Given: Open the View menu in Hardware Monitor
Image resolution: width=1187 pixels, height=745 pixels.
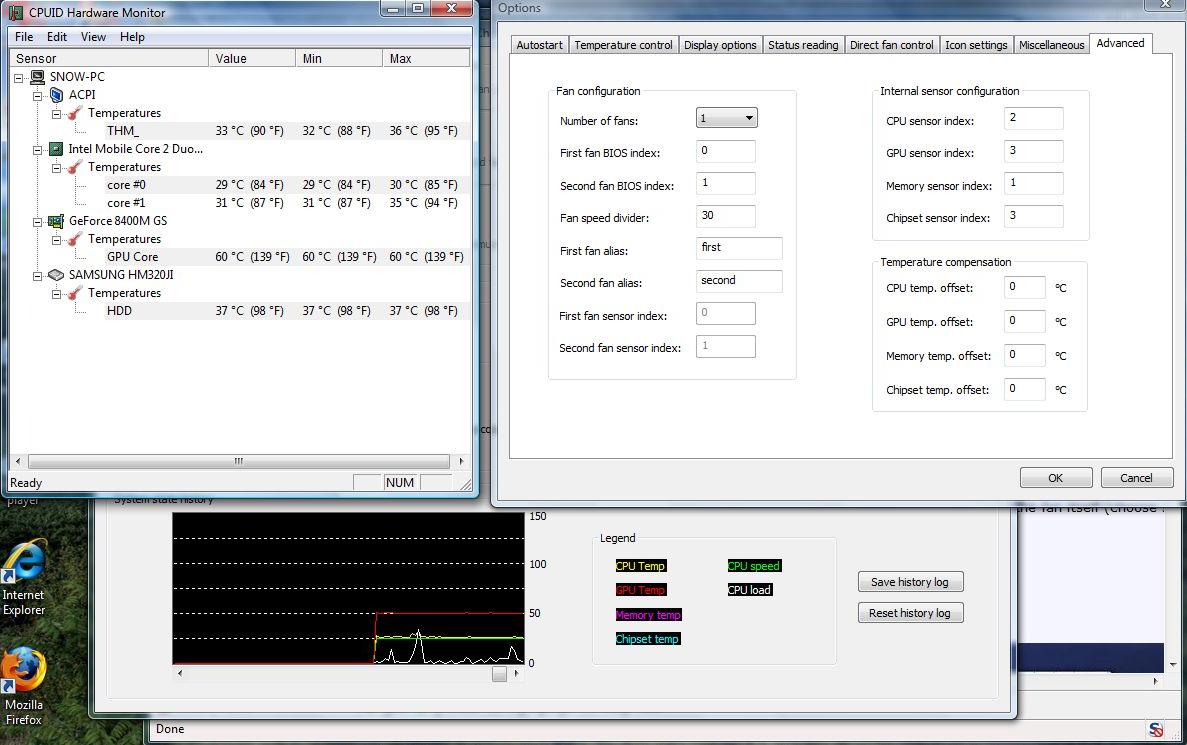Looking at the screenshot, I should (93, 36).
